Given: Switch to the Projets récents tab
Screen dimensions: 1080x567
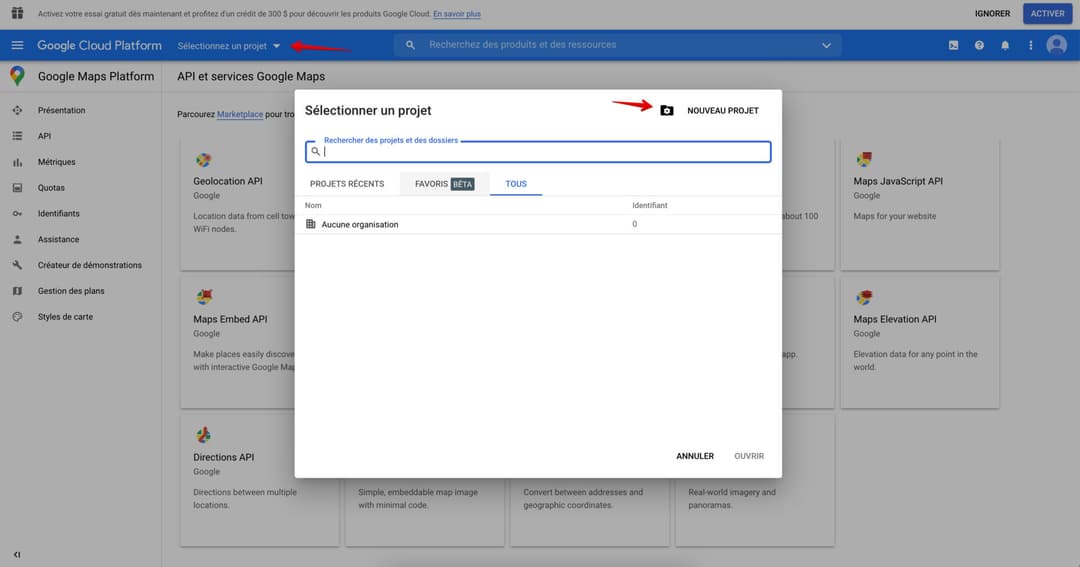Looking at the screenshot, I should (347, 184).
